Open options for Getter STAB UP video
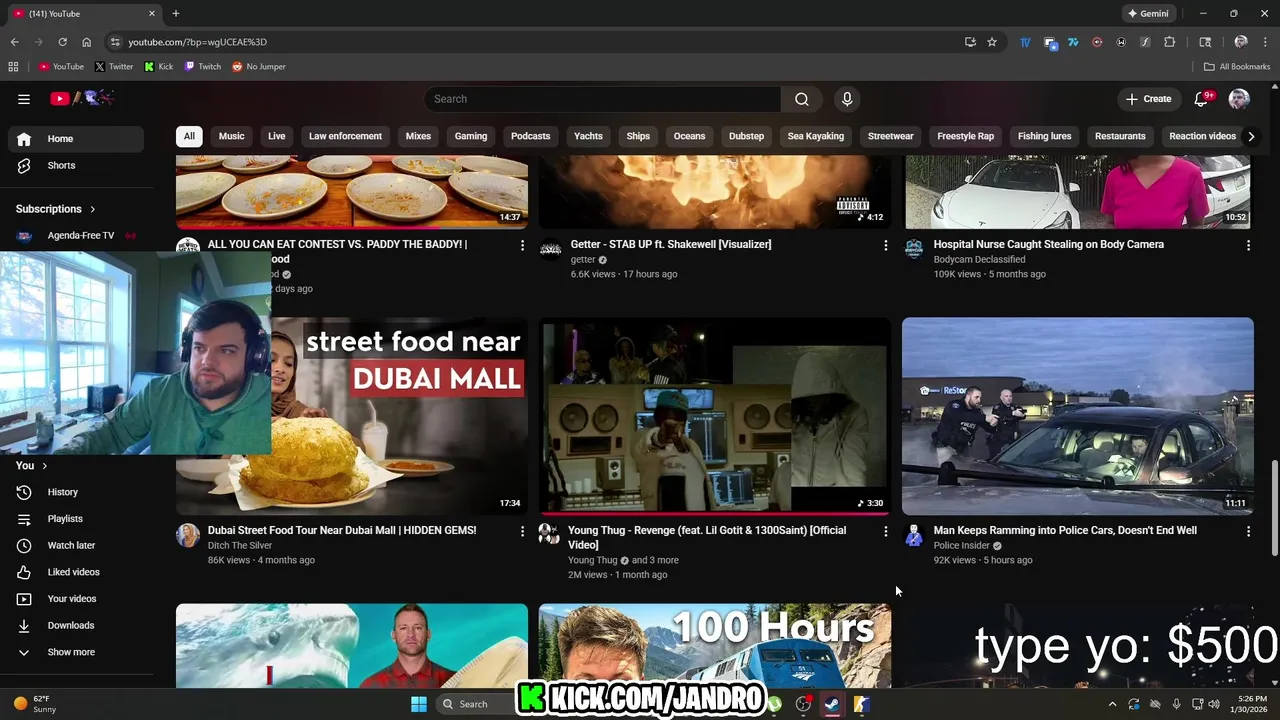1280x720 pixels. (x=885, y=245)
